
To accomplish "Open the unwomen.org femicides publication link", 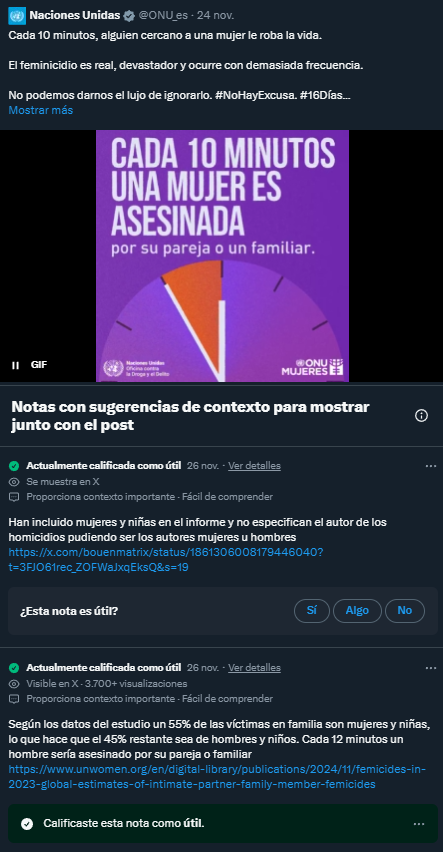I will (x=217, y=777).
